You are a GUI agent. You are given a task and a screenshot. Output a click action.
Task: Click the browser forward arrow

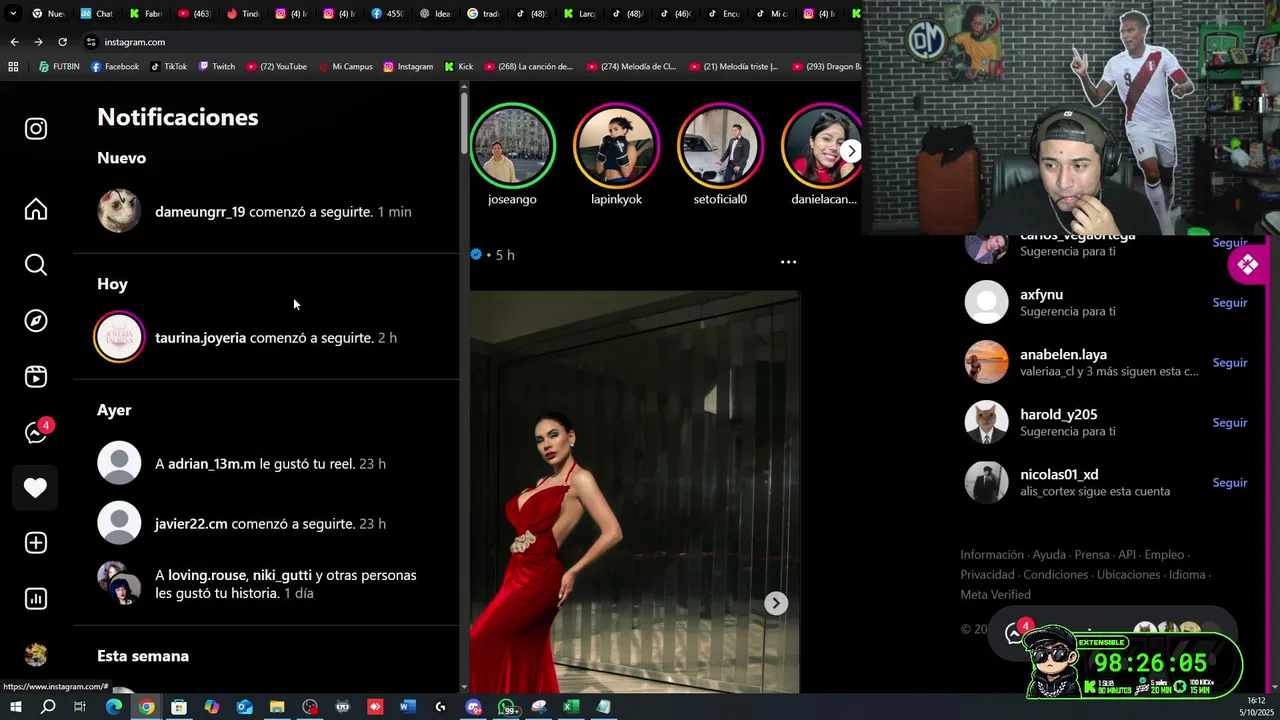[x=38, y=42]
